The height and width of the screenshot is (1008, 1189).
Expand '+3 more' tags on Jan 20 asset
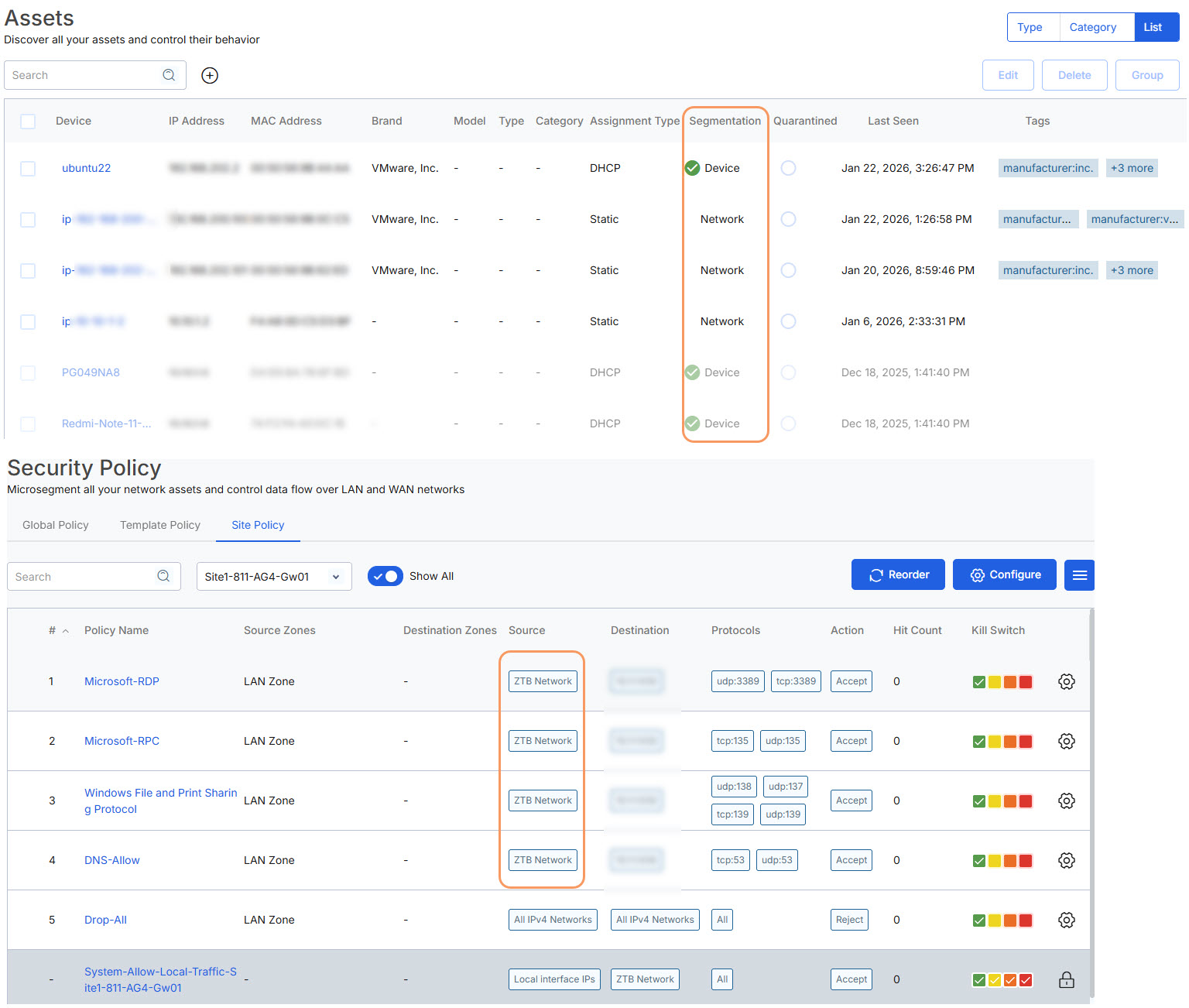[1132, 270]
